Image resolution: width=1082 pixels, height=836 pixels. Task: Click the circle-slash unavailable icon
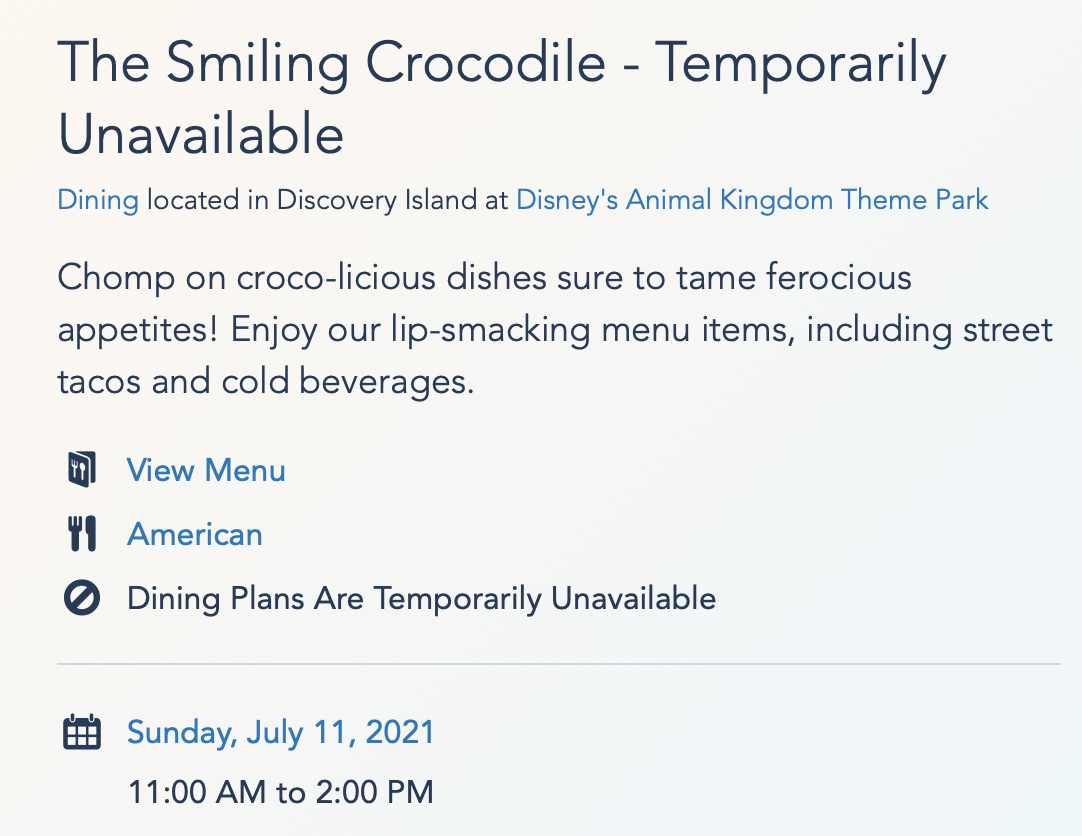pos(81,597)
